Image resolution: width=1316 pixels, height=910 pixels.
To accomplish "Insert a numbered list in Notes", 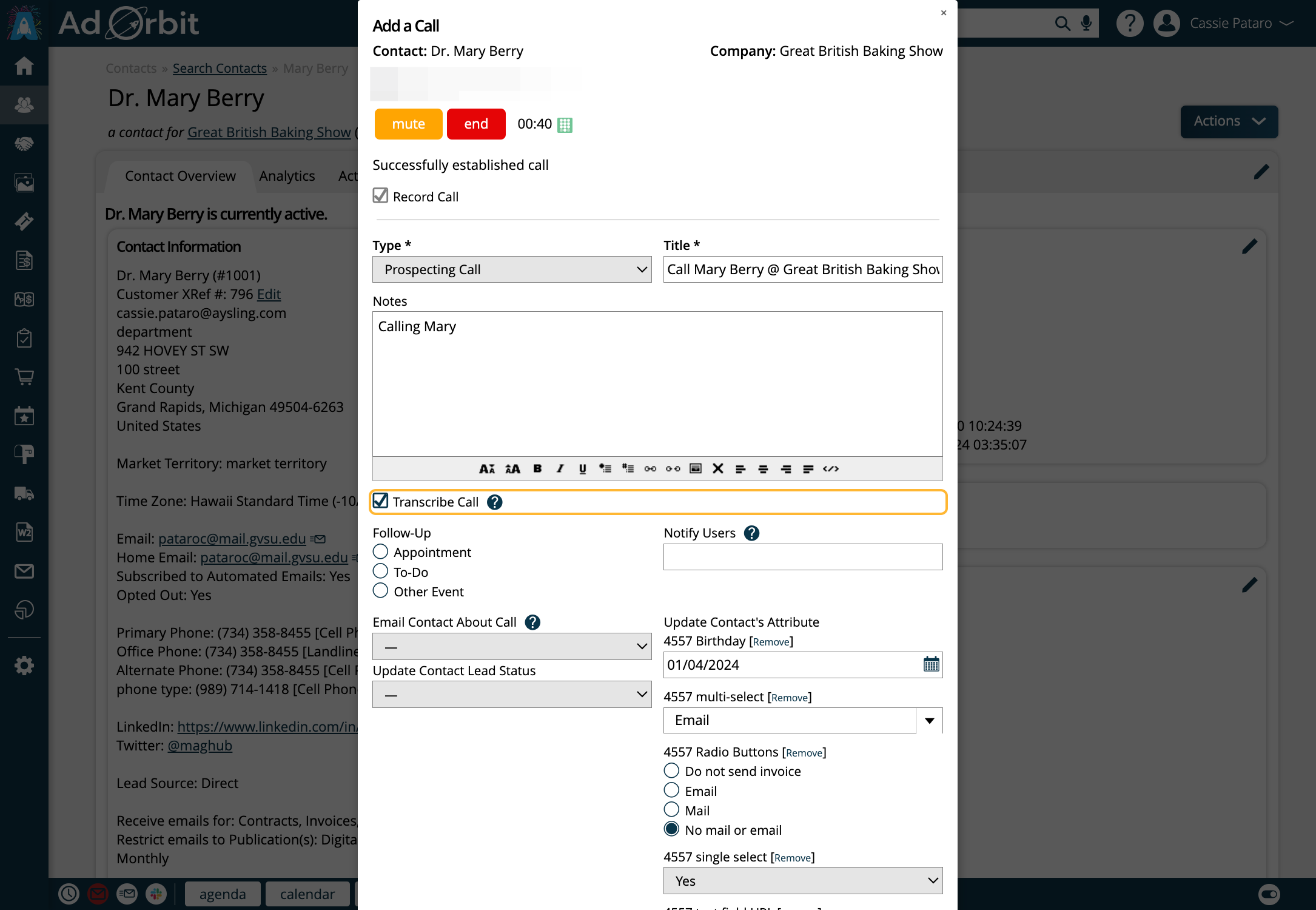I will [x=628, y=468].
